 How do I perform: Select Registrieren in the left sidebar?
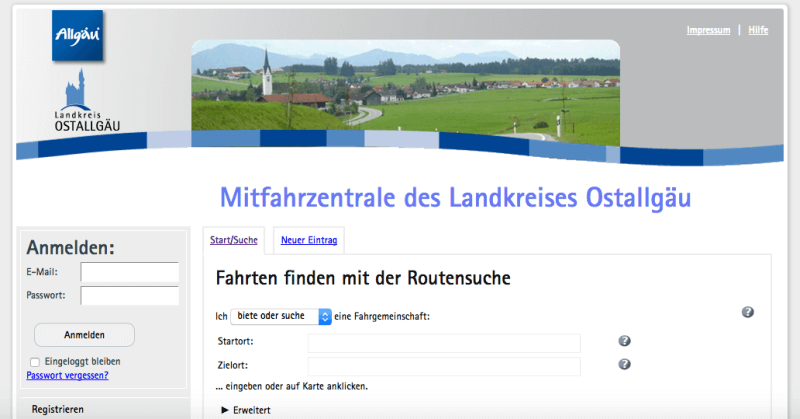pos(58,409)
